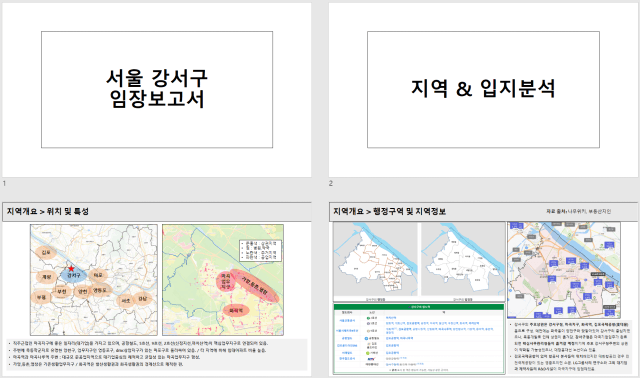Click the 서초 bubble on the map

126,301
